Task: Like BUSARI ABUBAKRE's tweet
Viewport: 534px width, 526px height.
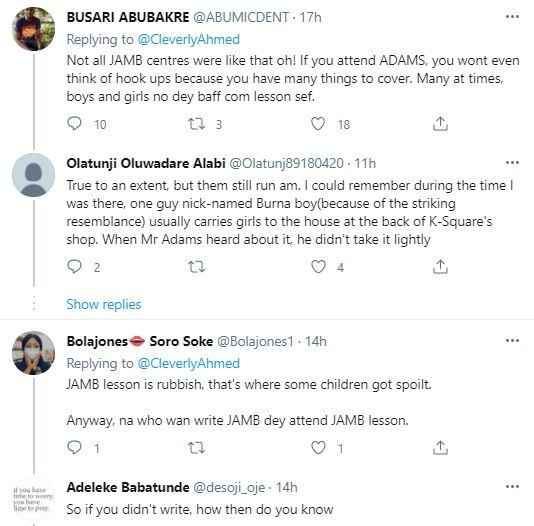Action: pos(318,124)
